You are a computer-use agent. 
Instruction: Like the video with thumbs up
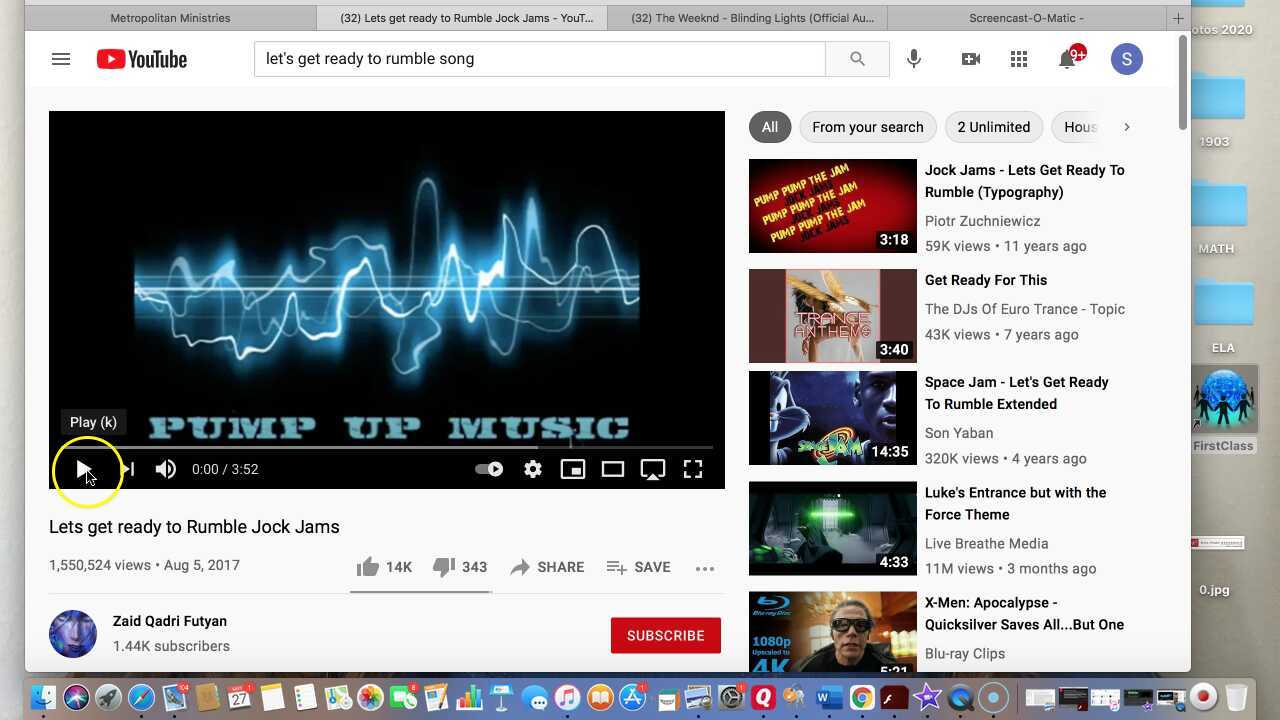384,567
